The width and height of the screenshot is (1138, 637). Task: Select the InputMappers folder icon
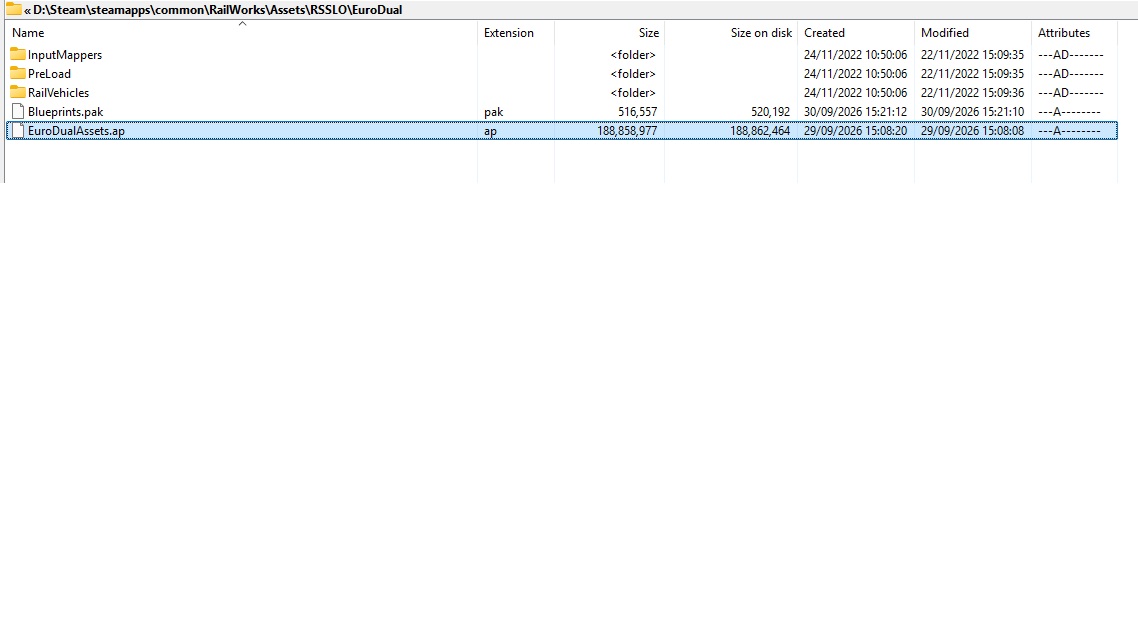[17, 54]
